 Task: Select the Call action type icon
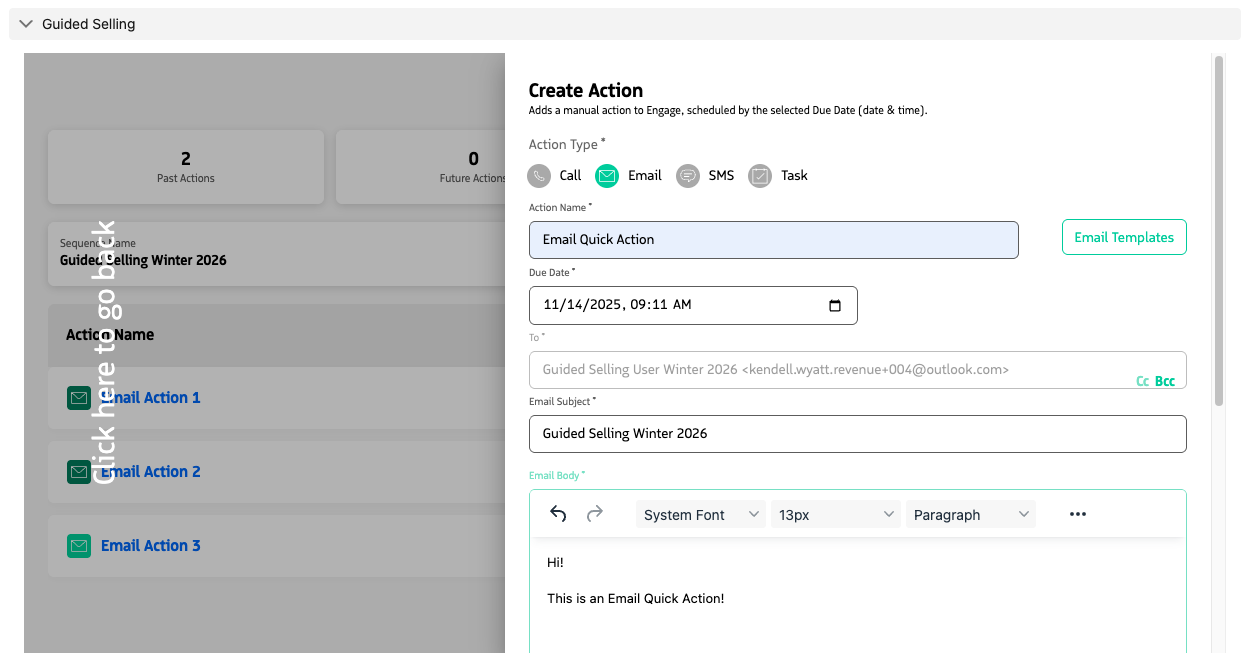[x=538, y=175]
